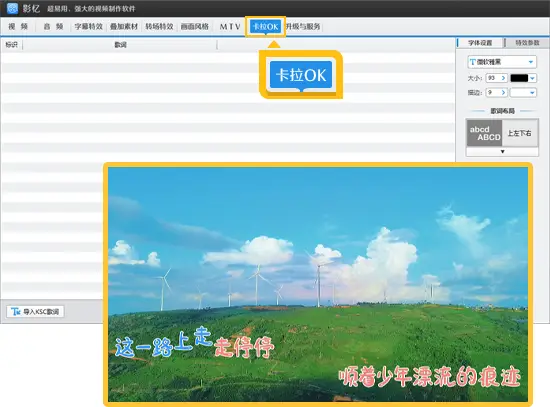550x407 pixels.
Task: Increase font size with 大小 arrow
Action: click(x=503, y=78)
